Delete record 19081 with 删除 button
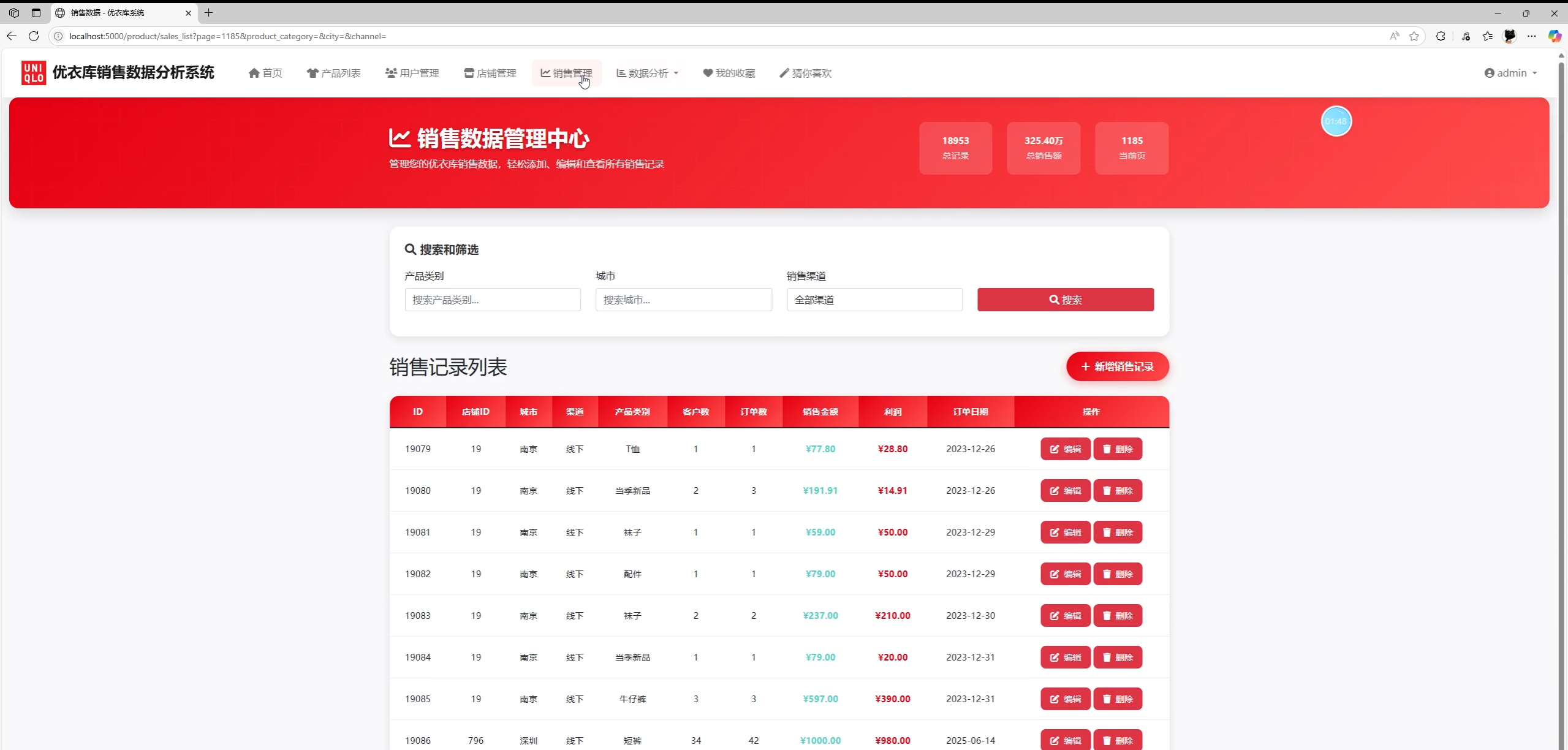This screenshot has height=750, width=1568. tap(1118, 532)
